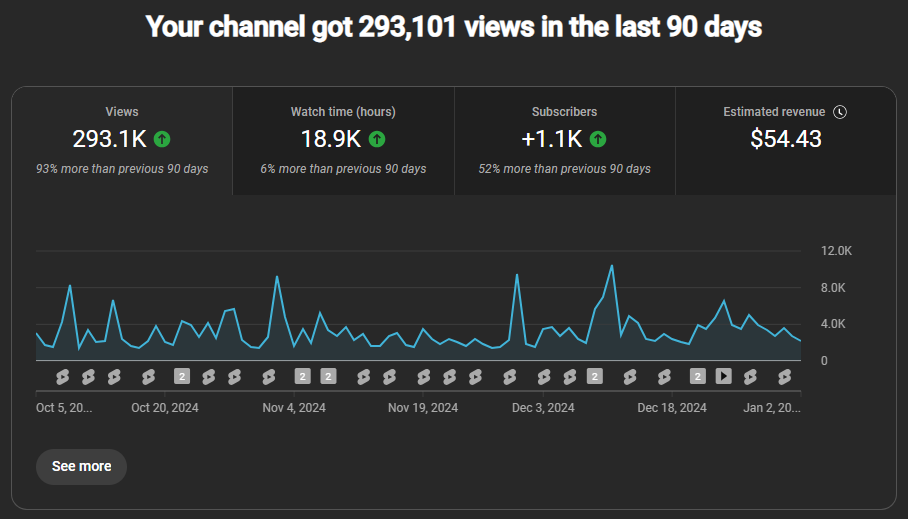Viewport: 908px width, 519px height.
Task: Click the highest peak on the views chart
Action: pos(612,266)
